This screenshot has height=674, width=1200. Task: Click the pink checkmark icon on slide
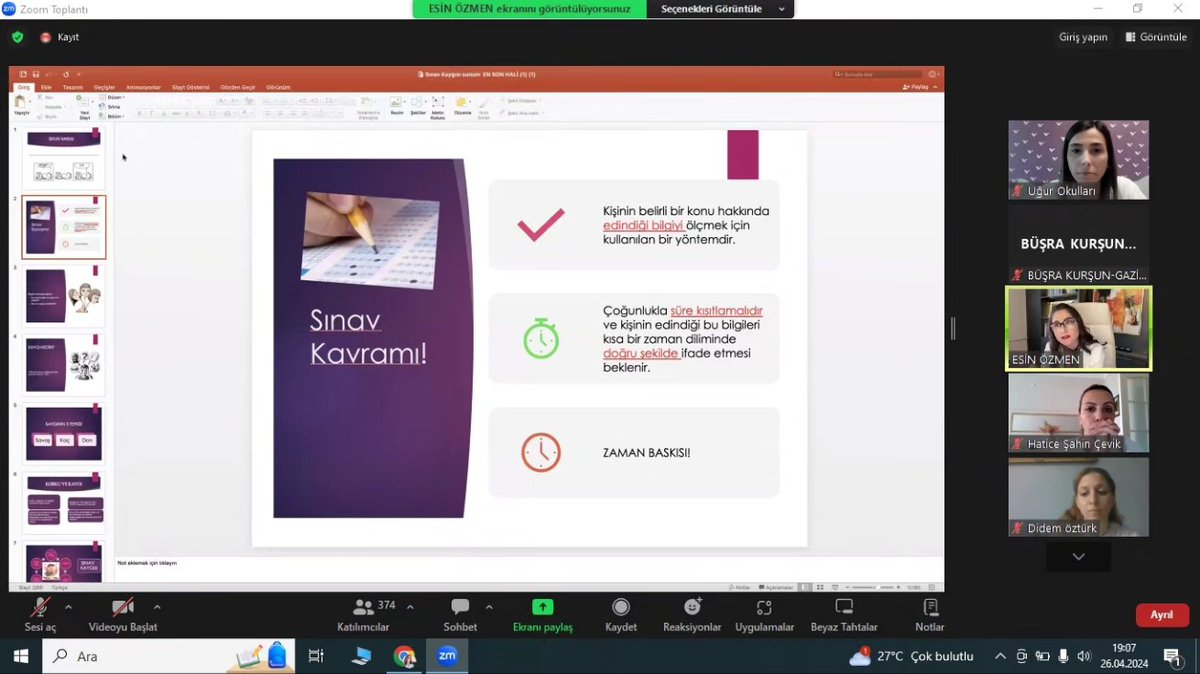pyautogui.click(x=541, y=225)
